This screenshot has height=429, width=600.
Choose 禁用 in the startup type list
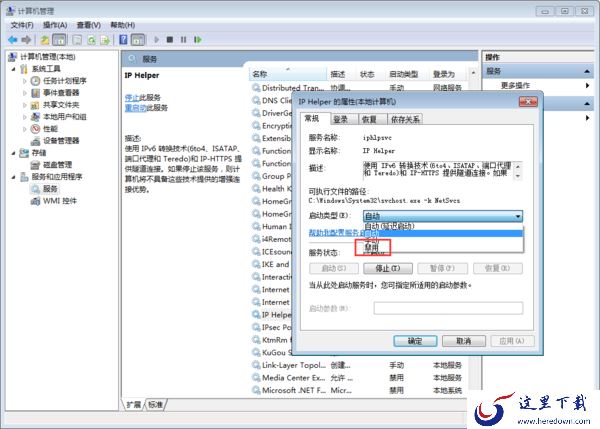[x=443, y=247]
